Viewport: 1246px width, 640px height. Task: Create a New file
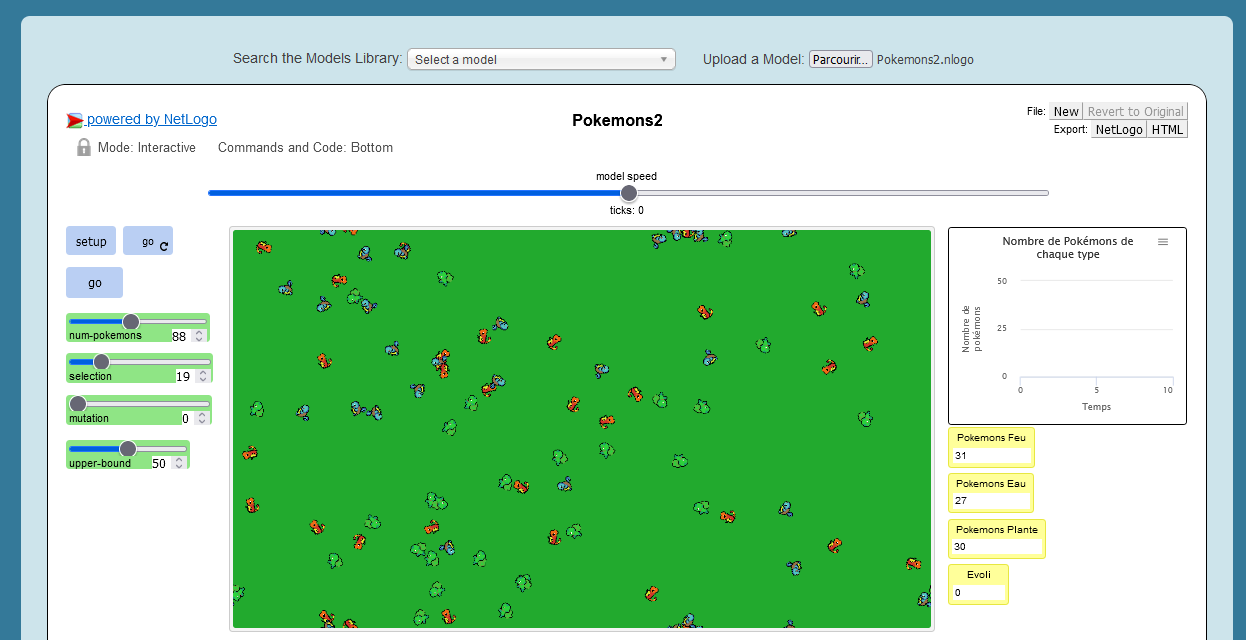tap(1066, 111)
